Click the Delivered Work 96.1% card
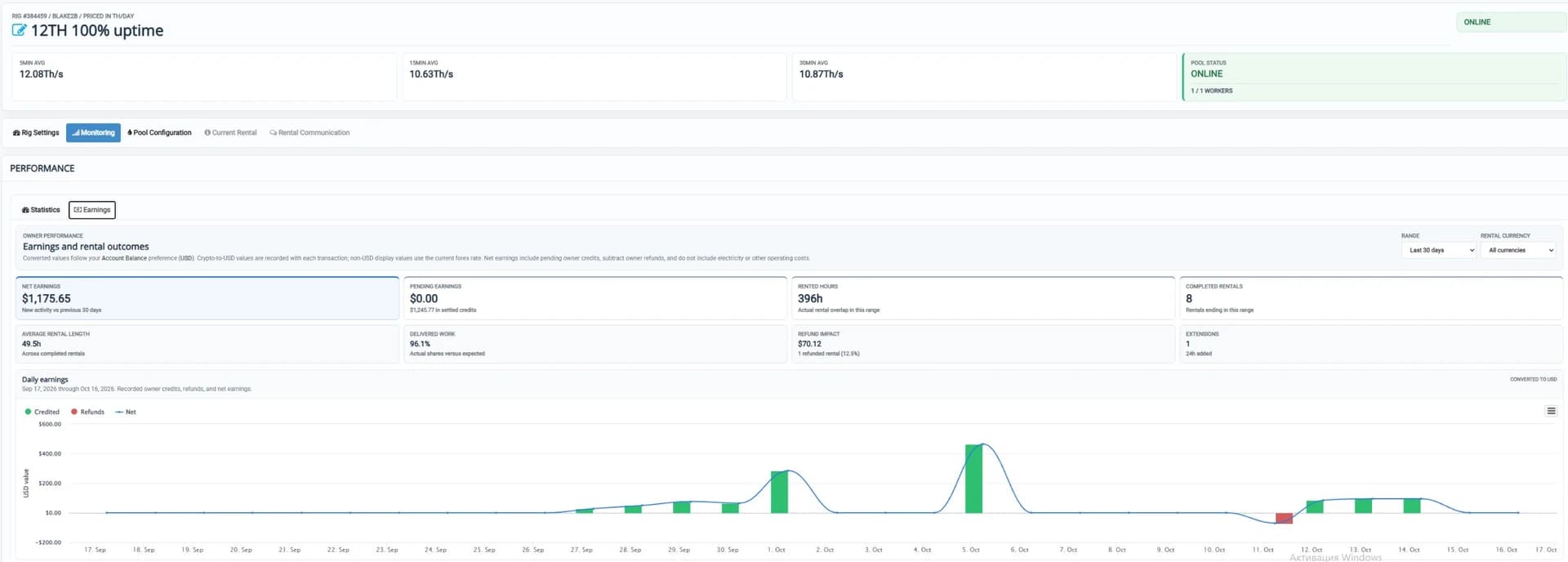 (595, 344)
